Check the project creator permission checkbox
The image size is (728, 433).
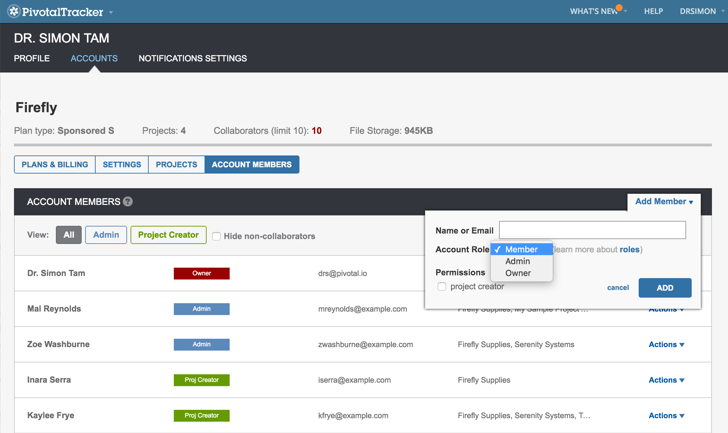pyautogui.click(x=442, y=287)
